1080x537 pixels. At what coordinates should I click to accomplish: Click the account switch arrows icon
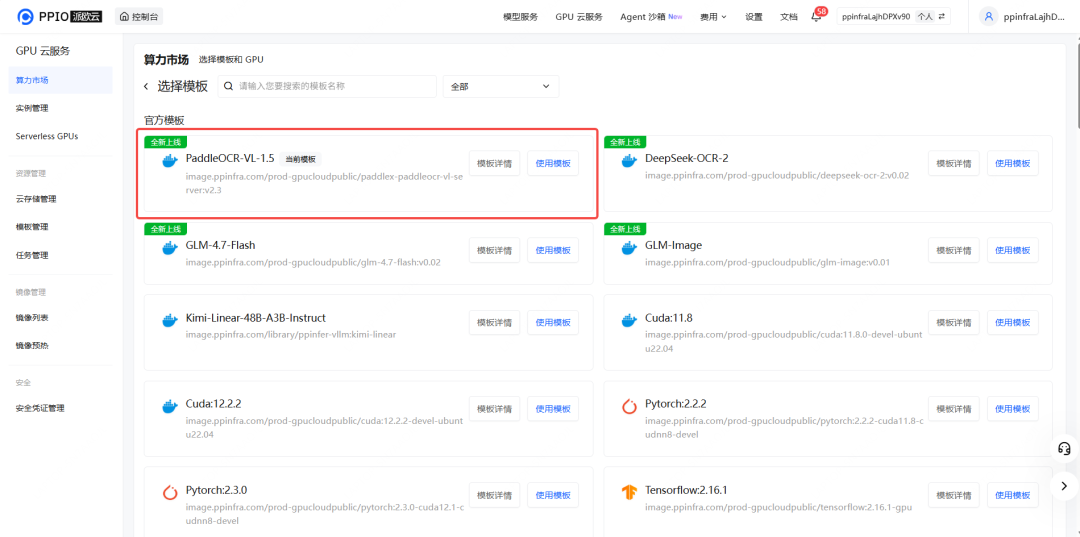[941, 17]
